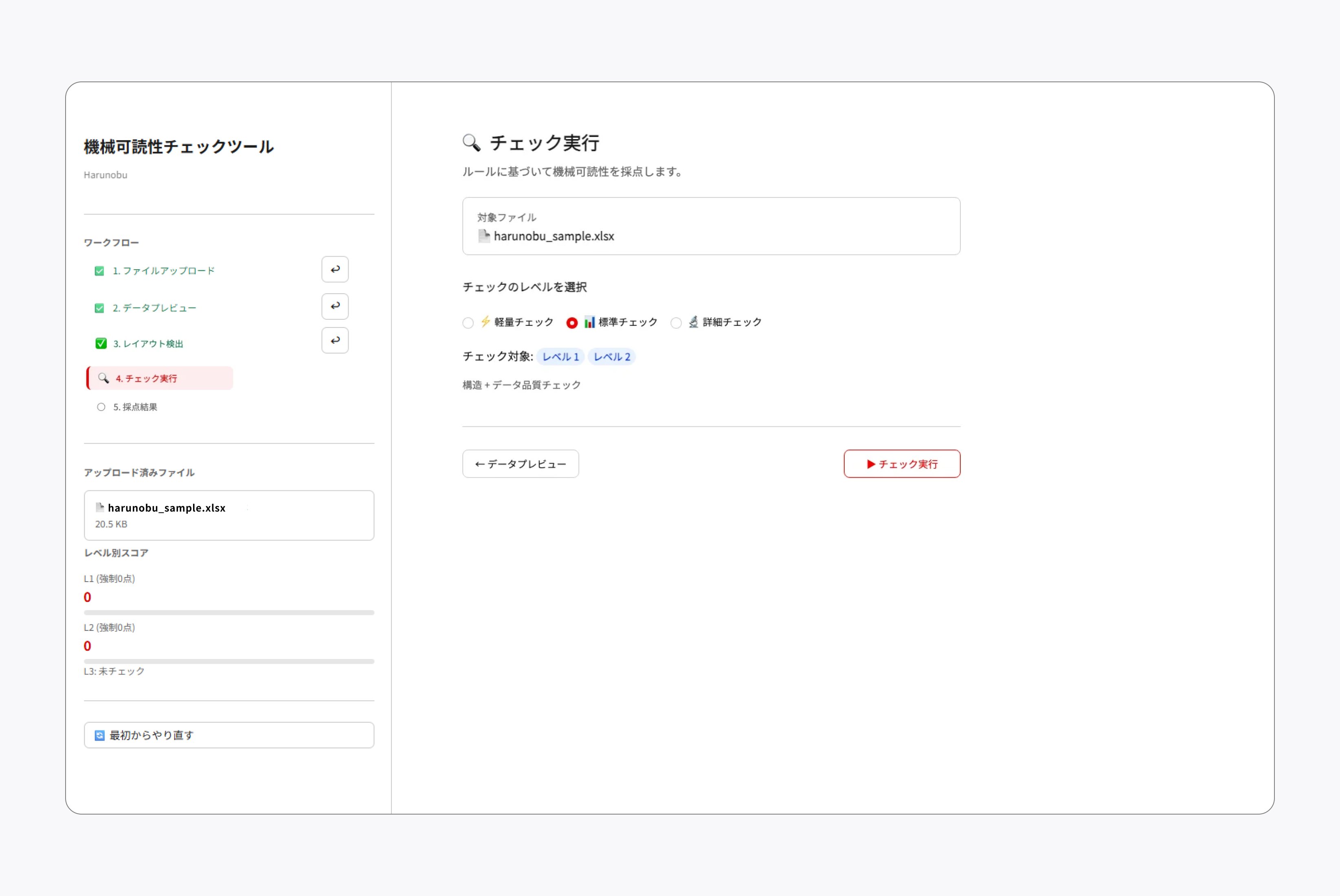Viewport: 1340px width, 896px height.
Task: Click the L2 score progress bar
Action: click(229, 661)
